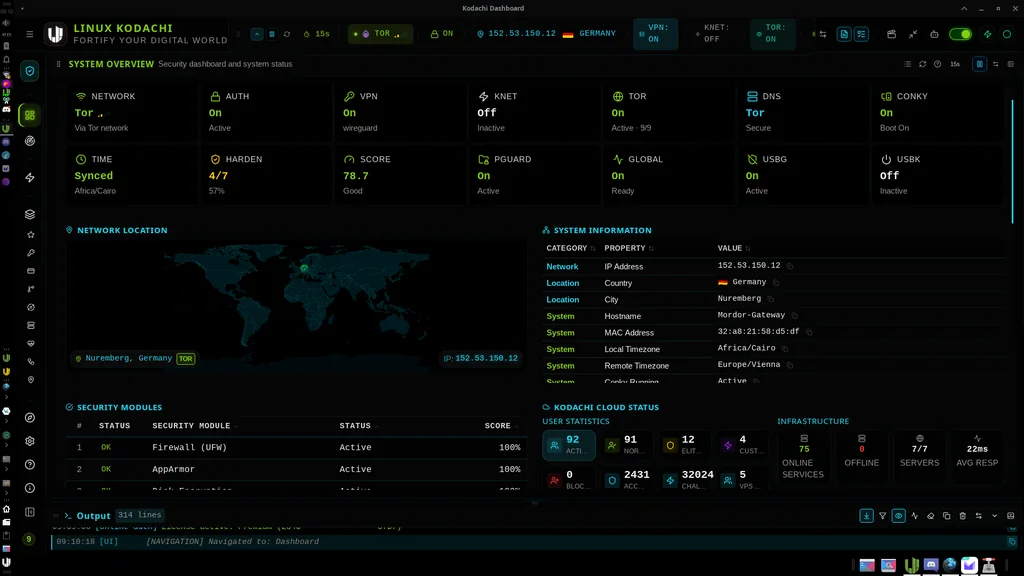Image resolution: width=1024 pixels, height=576 pixels.
Task: Toggle the TOR: ON status chip
Action: pos(772,33)
